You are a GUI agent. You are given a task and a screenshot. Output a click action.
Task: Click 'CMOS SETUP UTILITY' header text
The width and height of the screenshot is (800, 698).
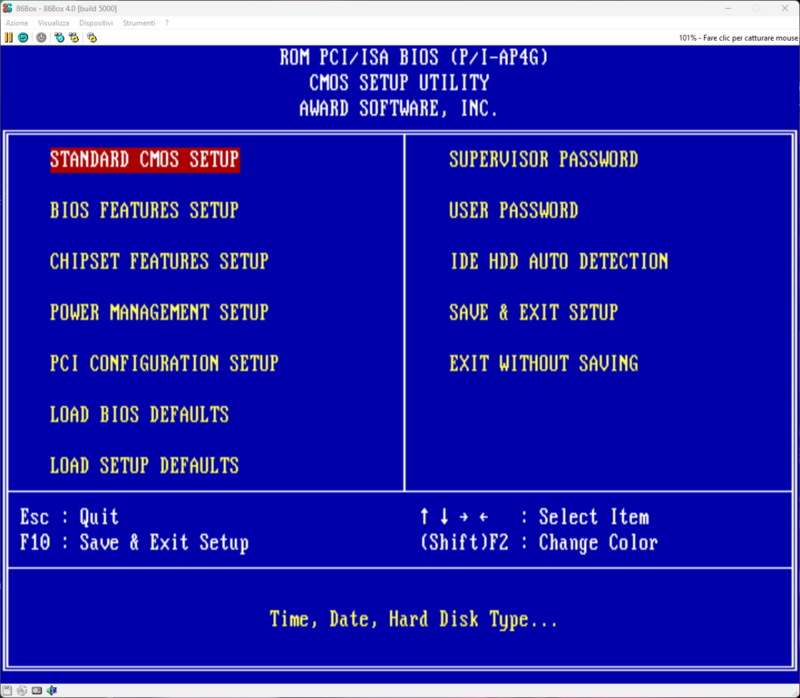click(x=399, y=83)
